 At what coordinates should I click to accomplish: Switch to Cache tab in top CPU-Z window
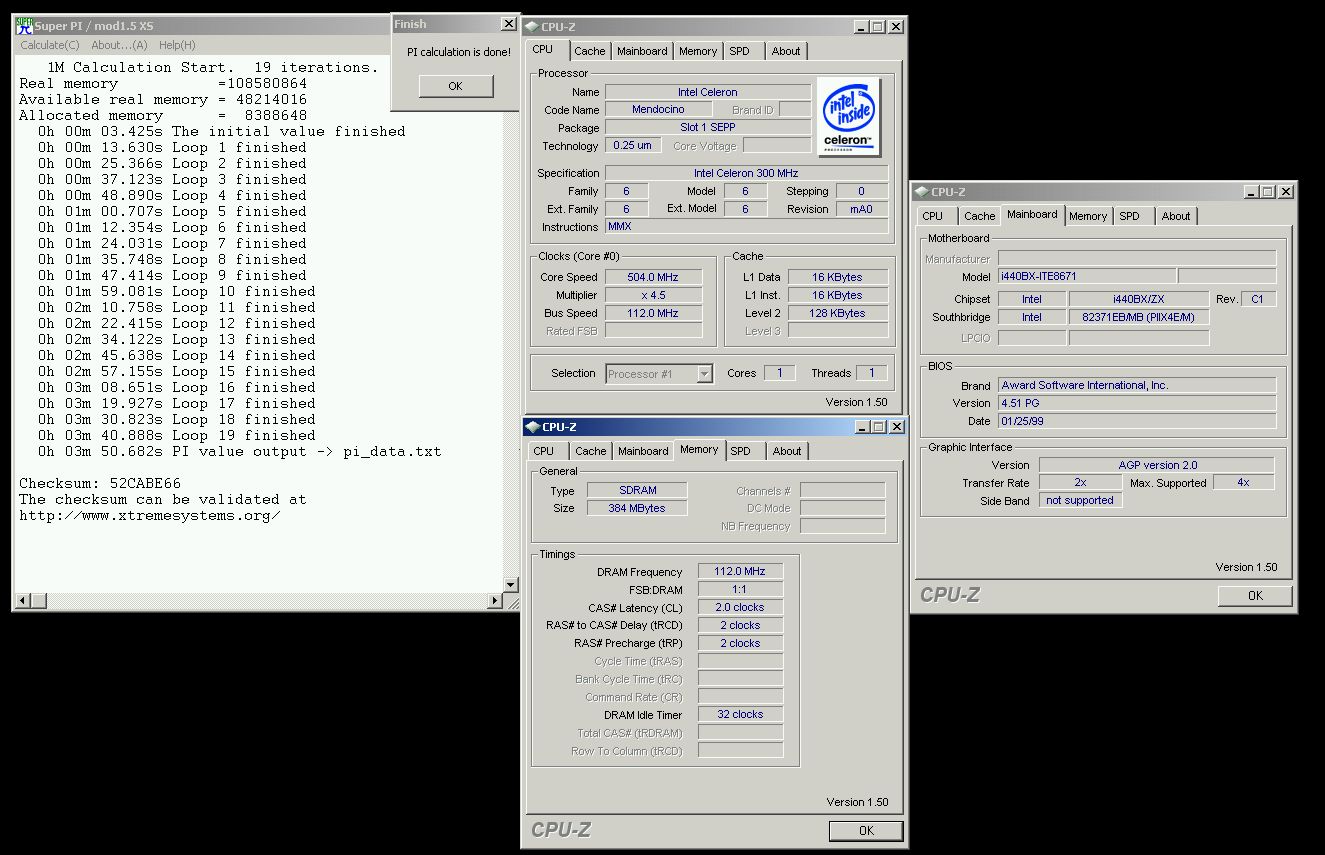click(590, 51)
